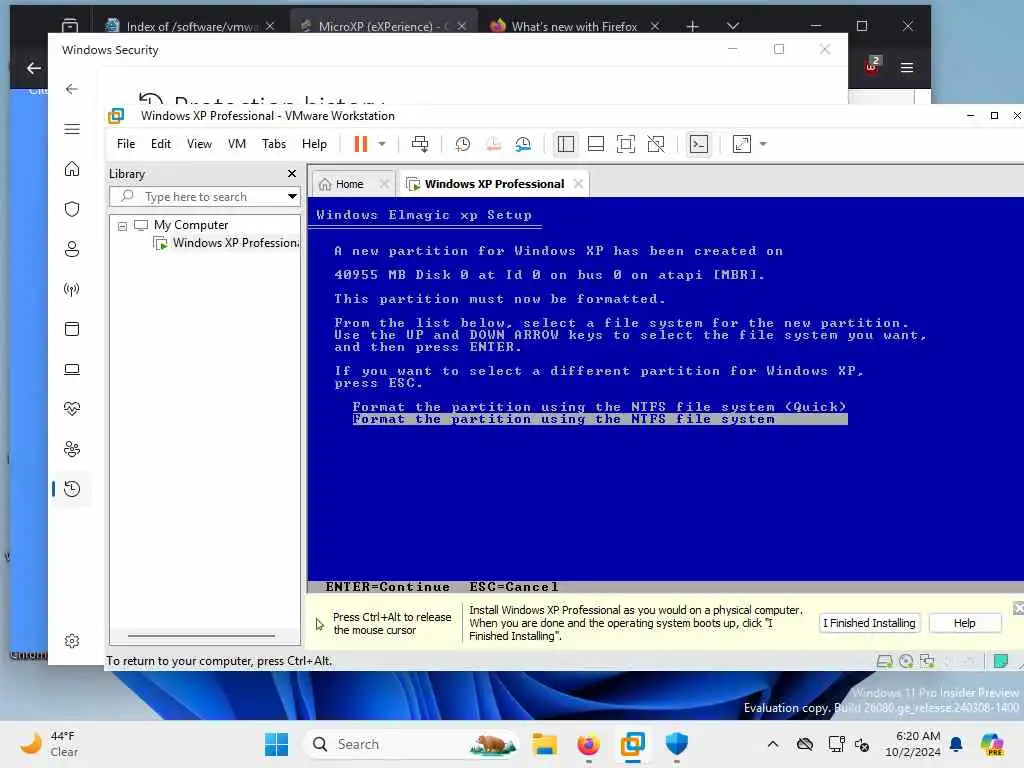Take a snapshot of this VM
1024x768 pixels.
462,144
